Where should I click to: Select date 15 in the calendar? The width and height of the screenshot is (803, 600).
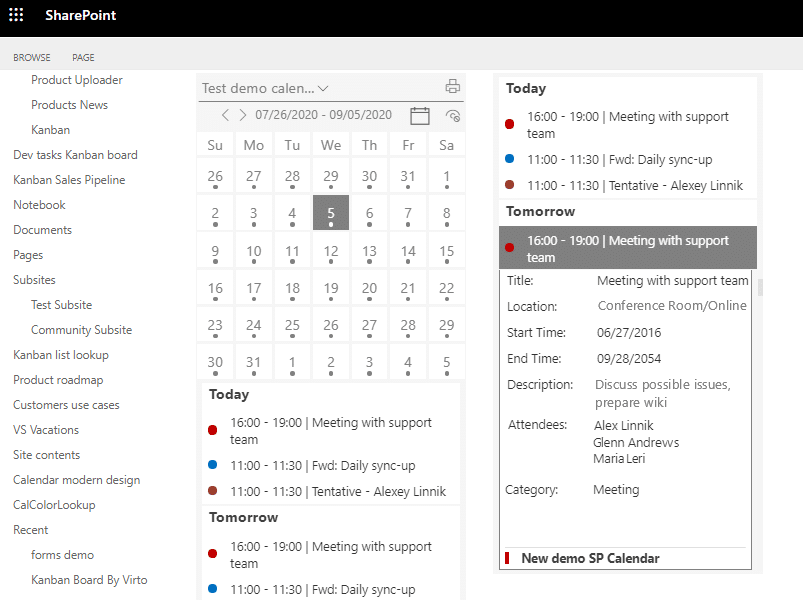[447, 250]
